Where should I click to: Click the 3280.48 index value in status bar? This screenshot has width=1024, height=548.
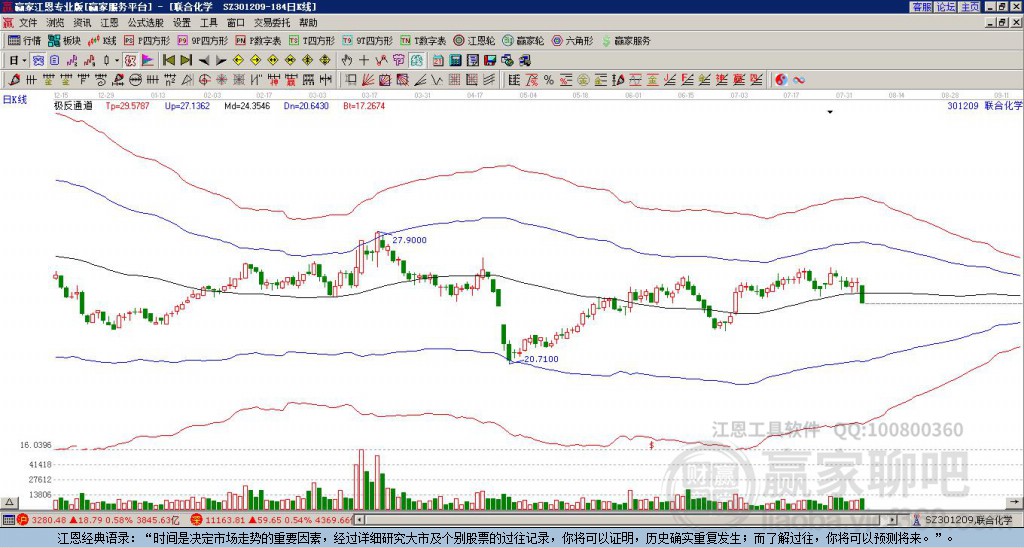click(x=49, y=520)
